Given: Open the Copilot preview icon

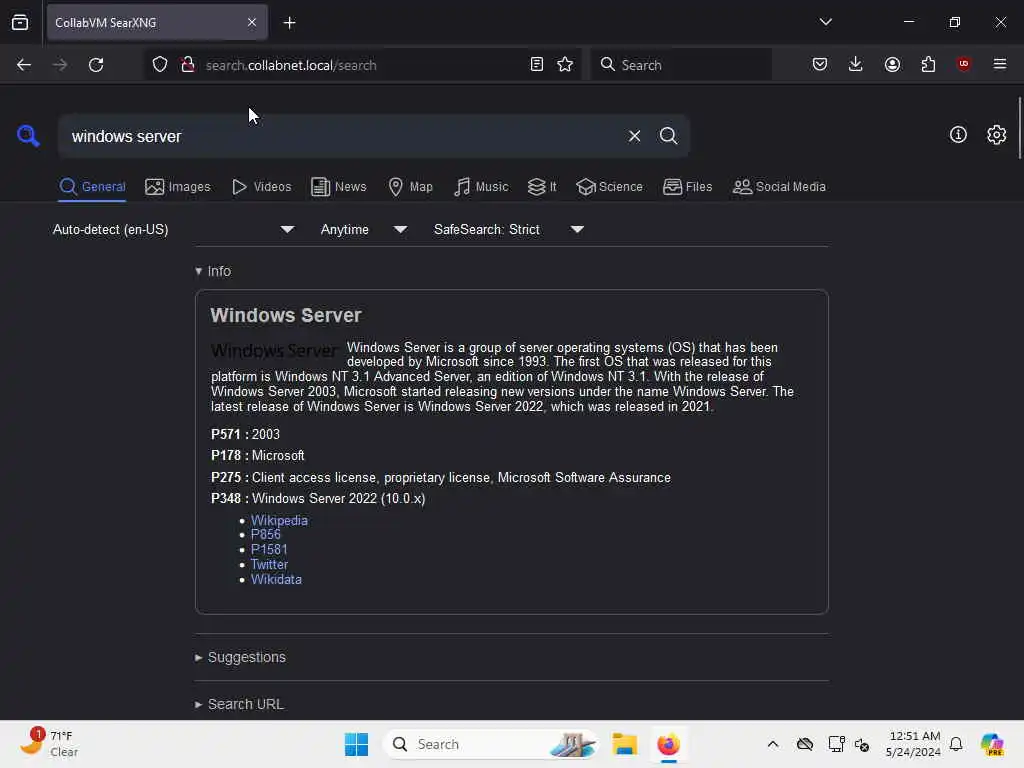Looking at the screenshot, I should (x=991, y=744).
